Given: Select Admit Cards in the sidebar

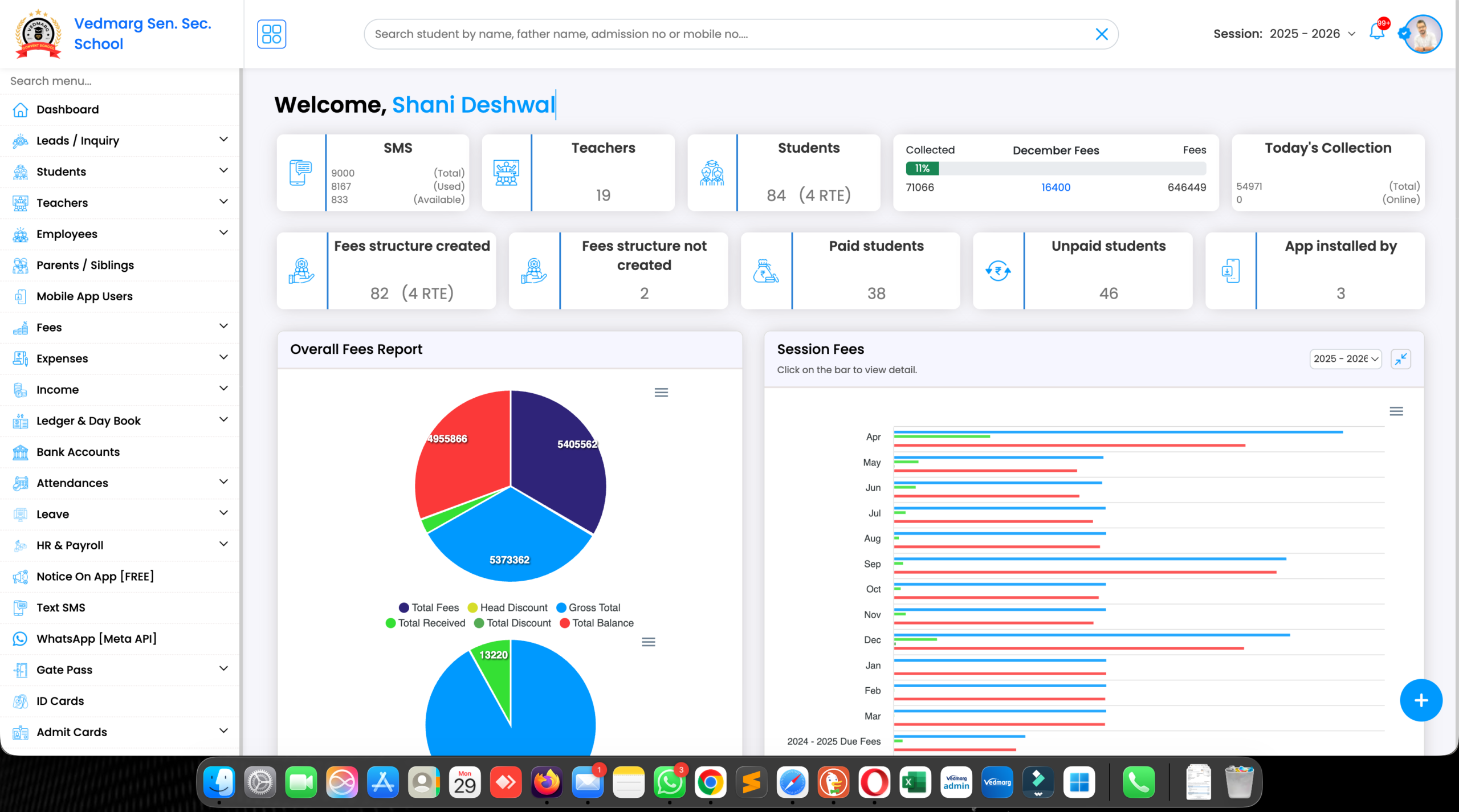Looking at the screenshot, I should point(72,732).
